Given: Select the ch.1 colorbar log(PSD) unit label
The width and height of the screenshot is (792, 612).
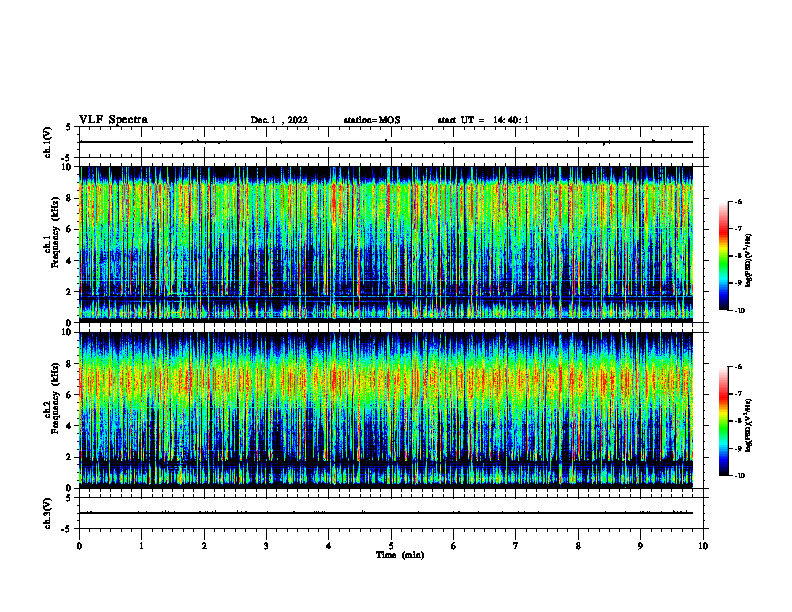Looking at the screenshot, I should tap(749, 261).
